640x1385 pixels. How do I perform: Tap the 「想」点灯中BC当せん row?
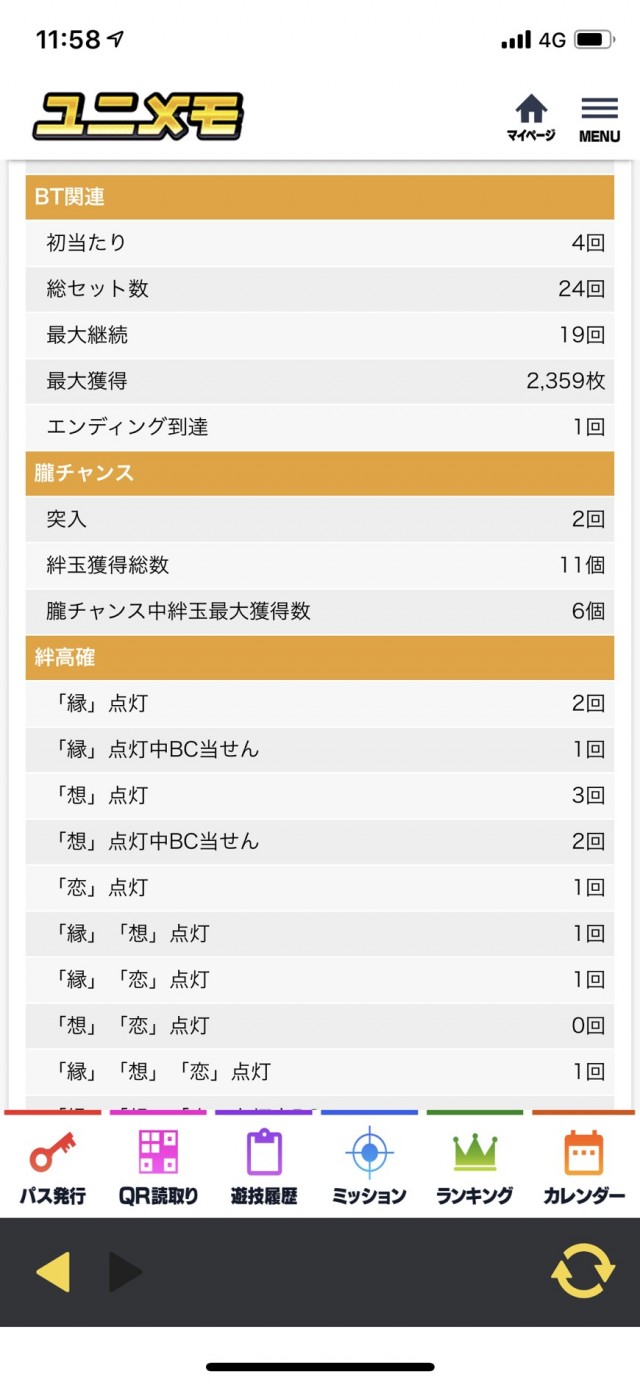click(320, 841)
